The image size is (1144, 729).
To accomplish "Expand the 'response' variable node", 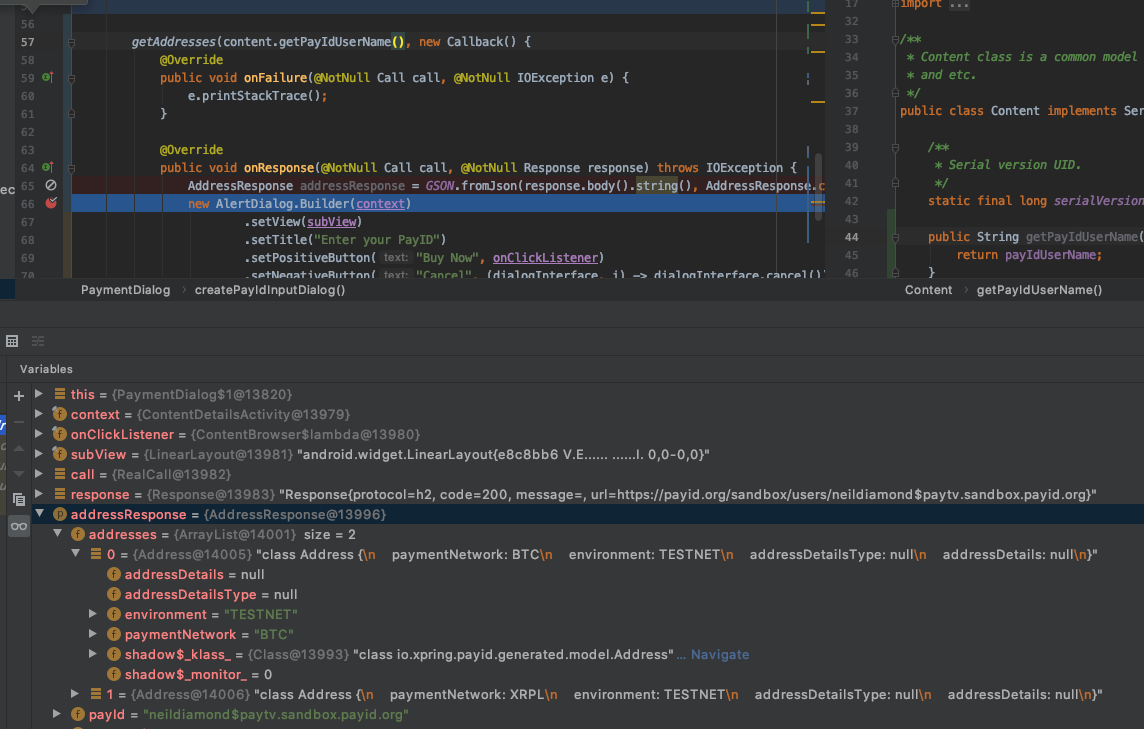I will tap(39, 494).
